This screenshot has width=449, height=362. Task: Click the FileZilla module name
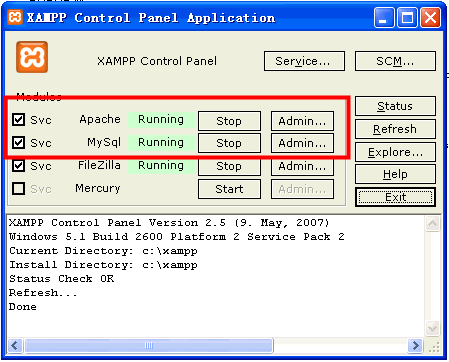point(99,165)
